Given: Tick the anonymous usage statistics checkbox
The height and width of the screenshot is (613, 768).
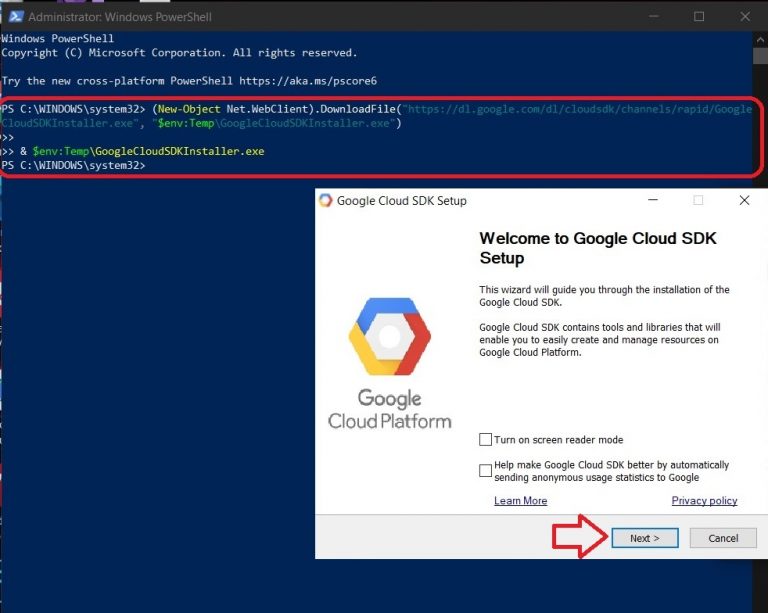Looking at the screenshot, I should [x=485, y=471].
